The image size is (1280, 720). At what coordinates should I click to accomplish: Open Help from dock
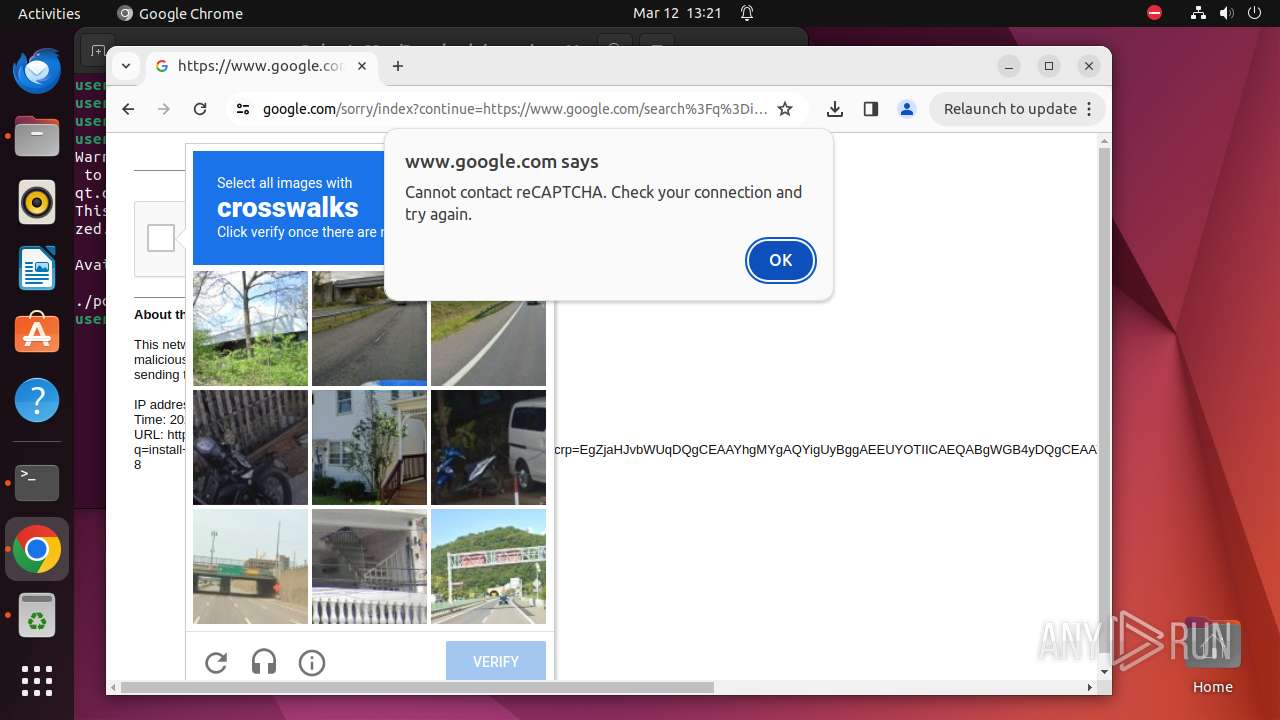(x=37, y=400)
